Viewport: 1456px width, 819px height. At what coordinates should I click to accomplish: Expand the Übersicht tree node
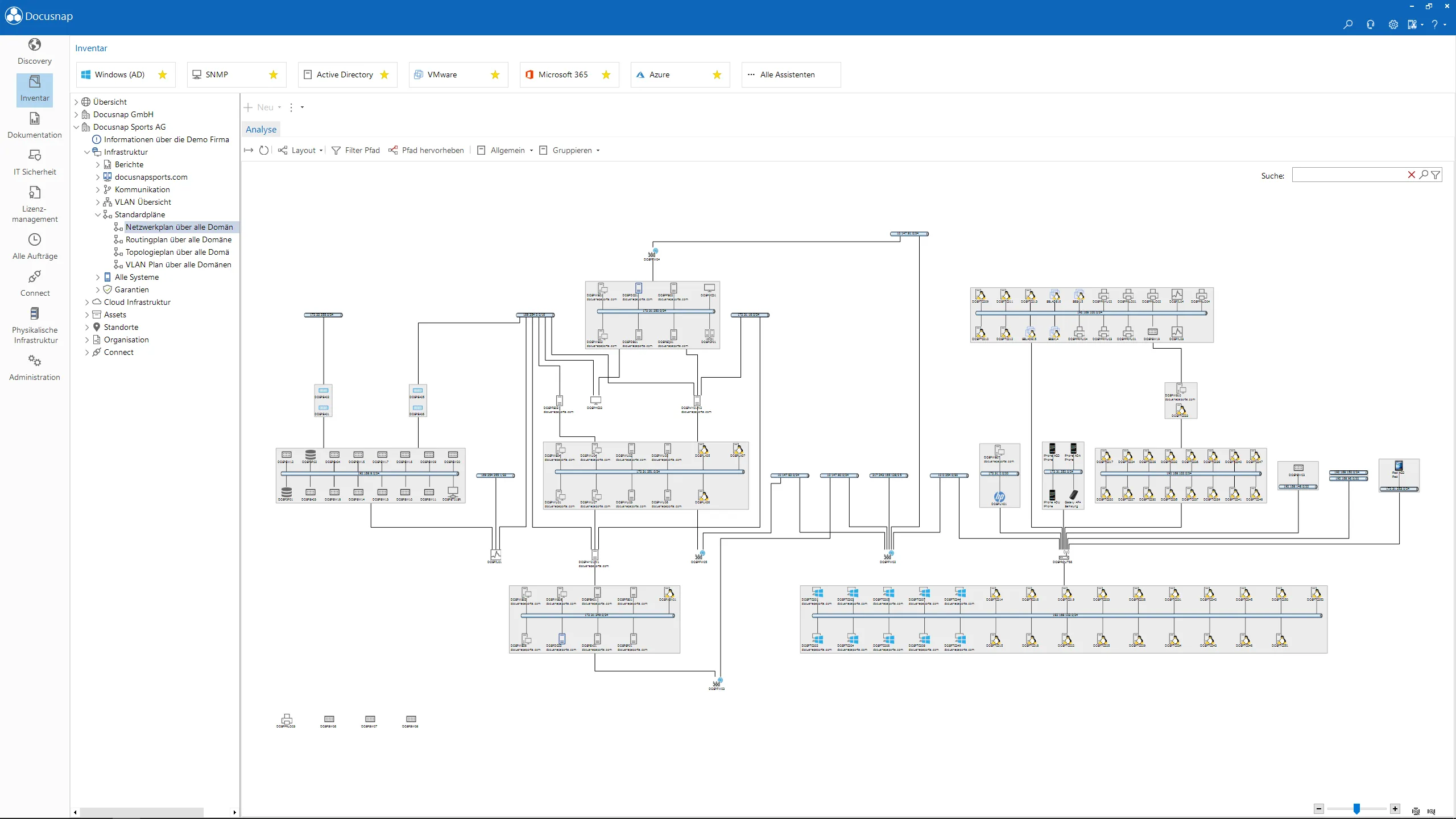(x=76, y=102)
